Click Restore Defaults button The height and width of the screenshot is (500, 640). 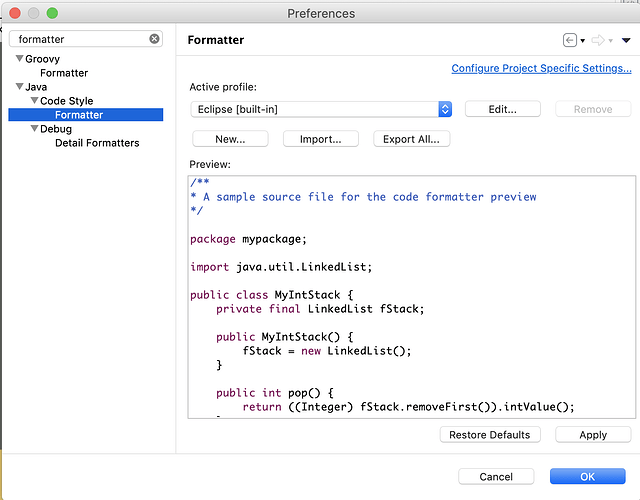(x=490, y=435)
